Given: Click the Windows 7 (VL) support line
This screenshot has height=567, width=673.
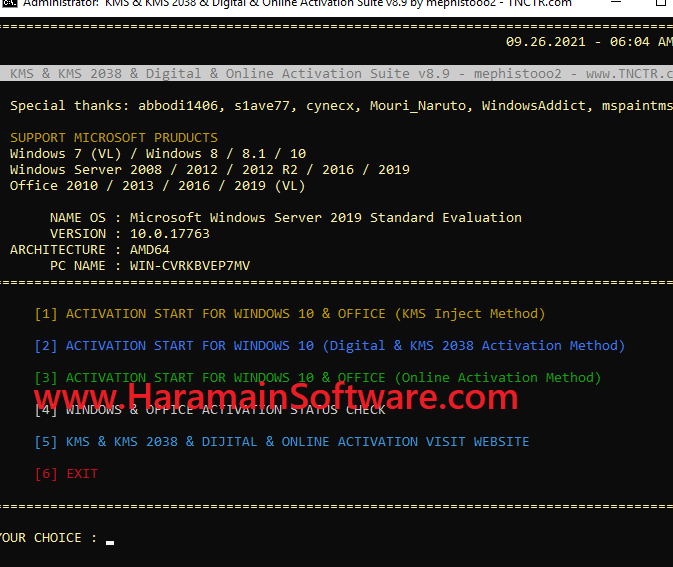Looking at the screenshot, I should click(x=158, y=154).
